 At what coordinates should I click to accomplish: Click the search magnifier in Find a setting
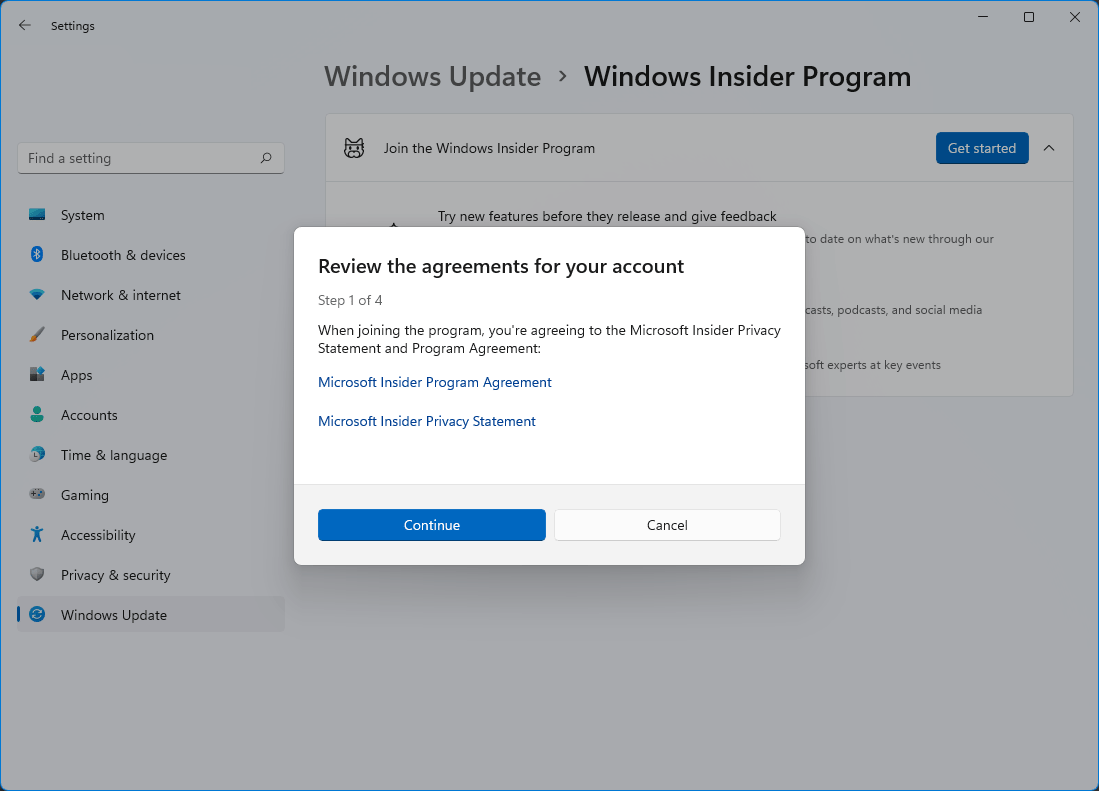266,157
